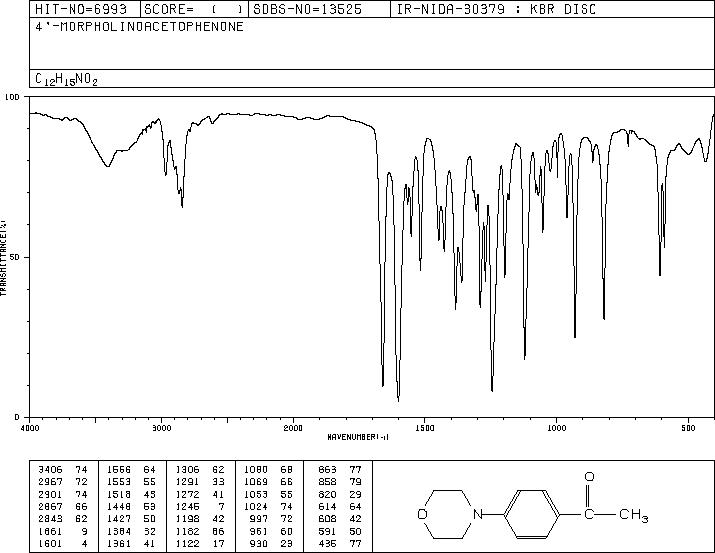
Task: Click the ring O atom of morpholine
Action: 422,514
